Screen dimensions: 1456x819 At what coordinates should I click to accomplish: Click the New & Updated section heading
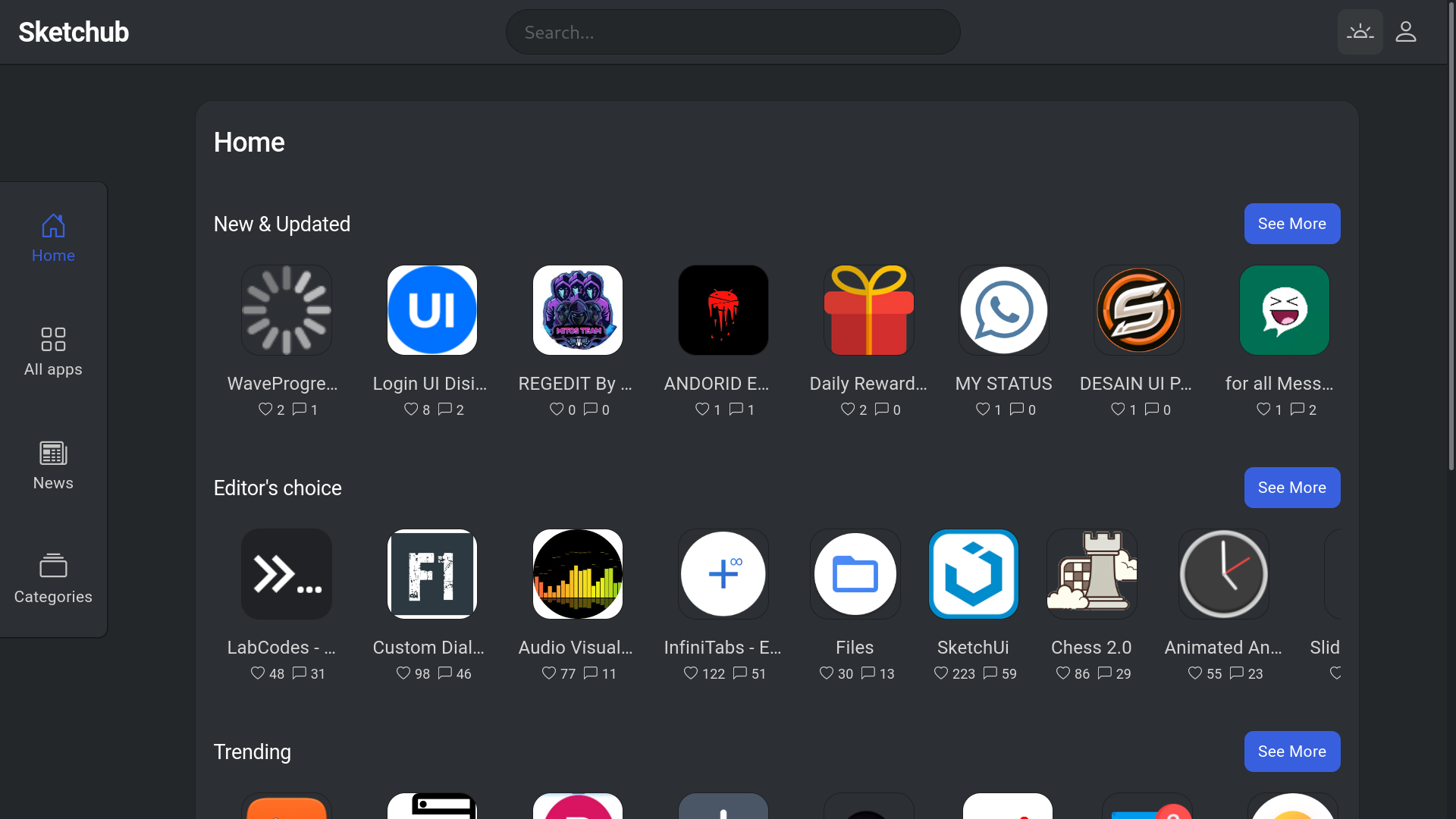tap(282, 224)
